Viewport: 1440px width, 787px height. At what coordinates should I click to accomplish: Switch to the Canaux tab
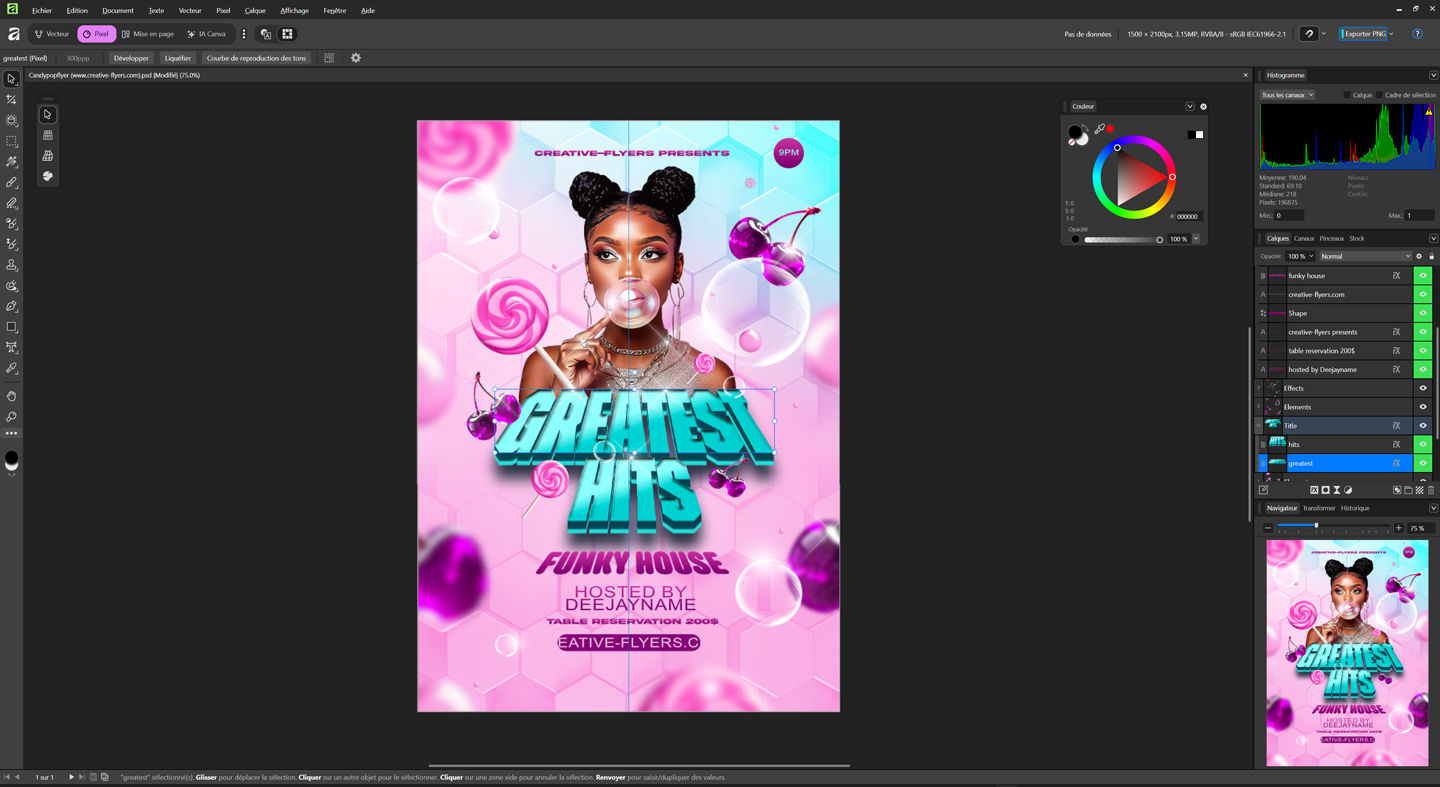(1304, 238)
